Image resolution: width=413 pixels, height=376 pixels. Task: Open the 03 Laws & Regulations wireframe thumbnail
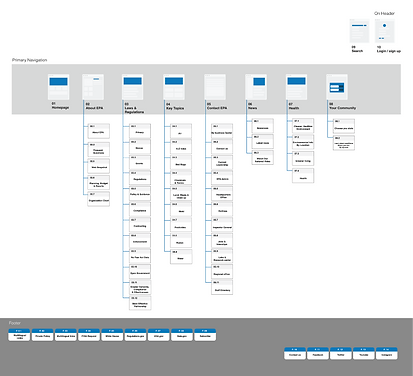click(x=133, y=87)
